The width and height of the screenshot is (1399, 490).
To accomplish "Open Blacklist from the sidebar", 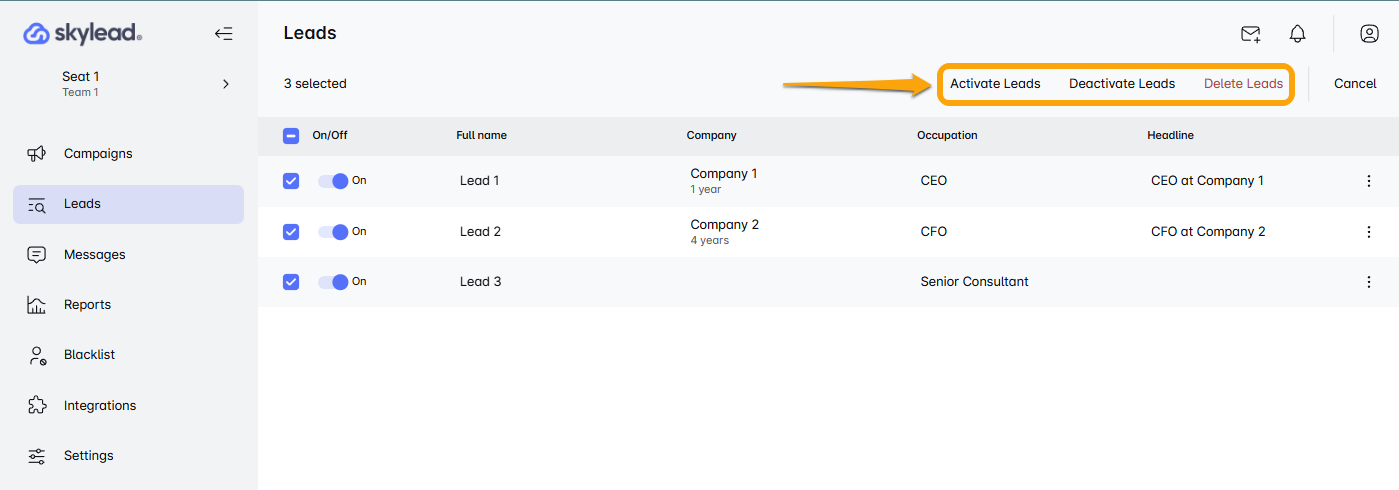I will coord(89,355).
